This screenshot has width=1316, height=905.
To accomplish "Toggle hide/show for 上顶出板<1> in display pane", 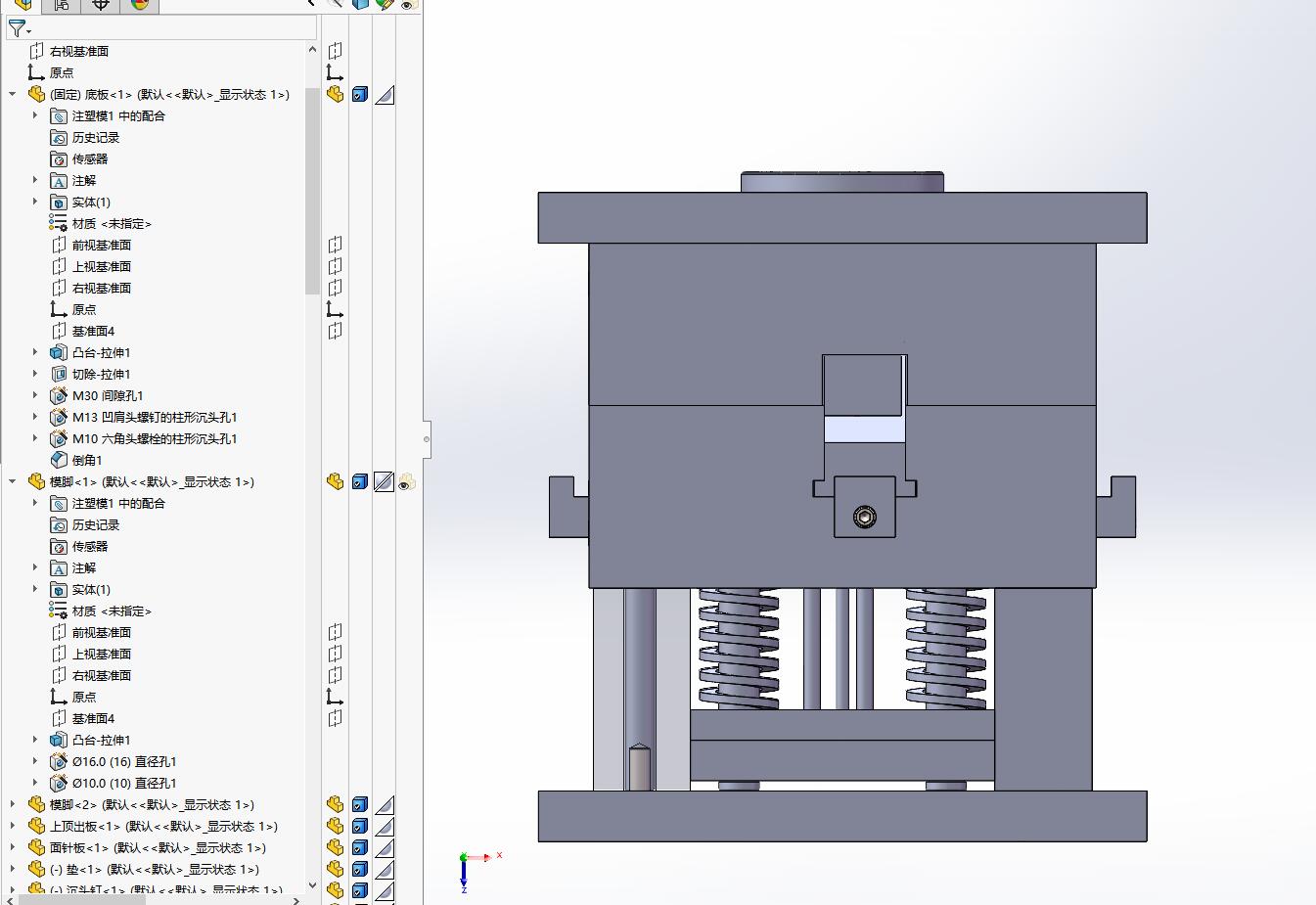I will pyautogui.click(x=335, y=827).
